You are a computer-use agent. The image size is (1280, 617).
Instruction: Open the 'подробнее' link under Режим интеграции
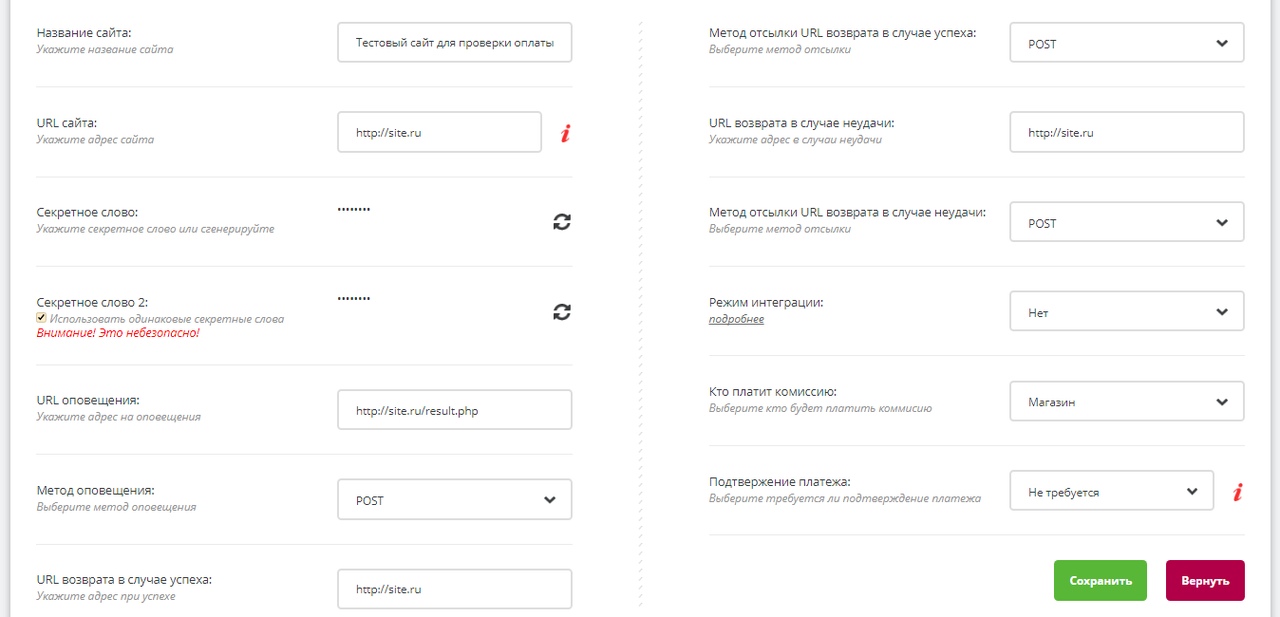click(x=737, y=319)
